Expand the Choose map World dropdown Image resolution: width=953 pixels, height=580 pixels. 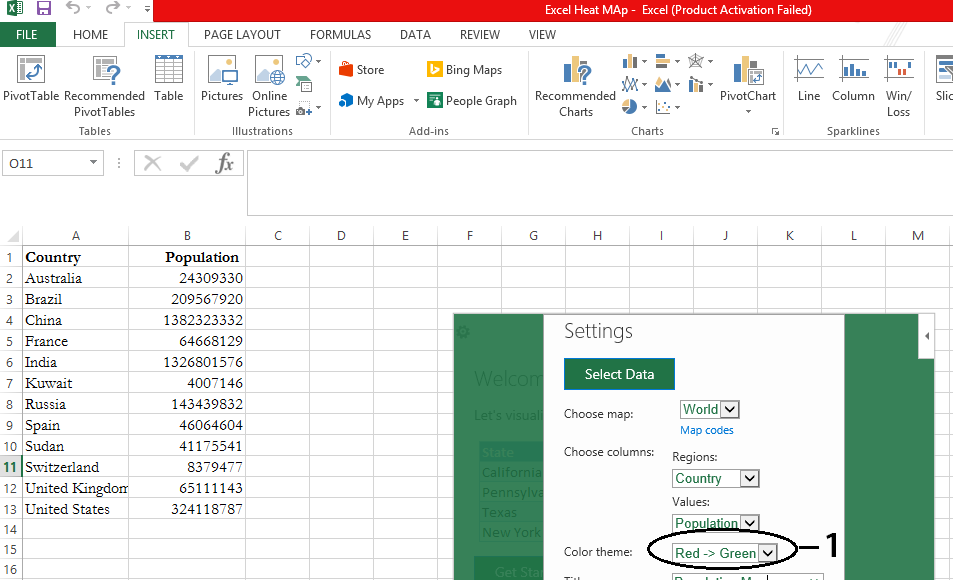[729, 409]
